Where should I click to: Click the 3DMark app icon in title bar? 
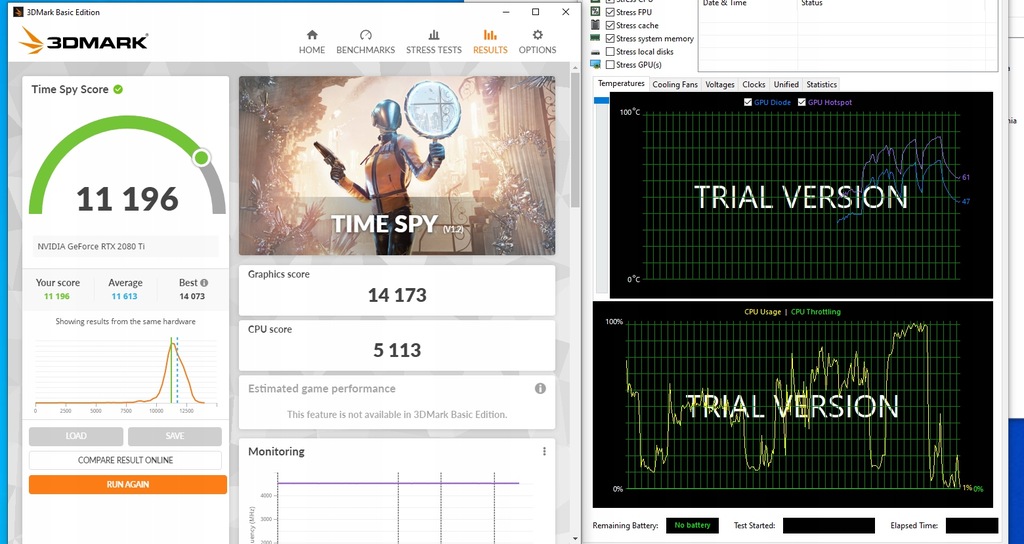tap(18, 12)
